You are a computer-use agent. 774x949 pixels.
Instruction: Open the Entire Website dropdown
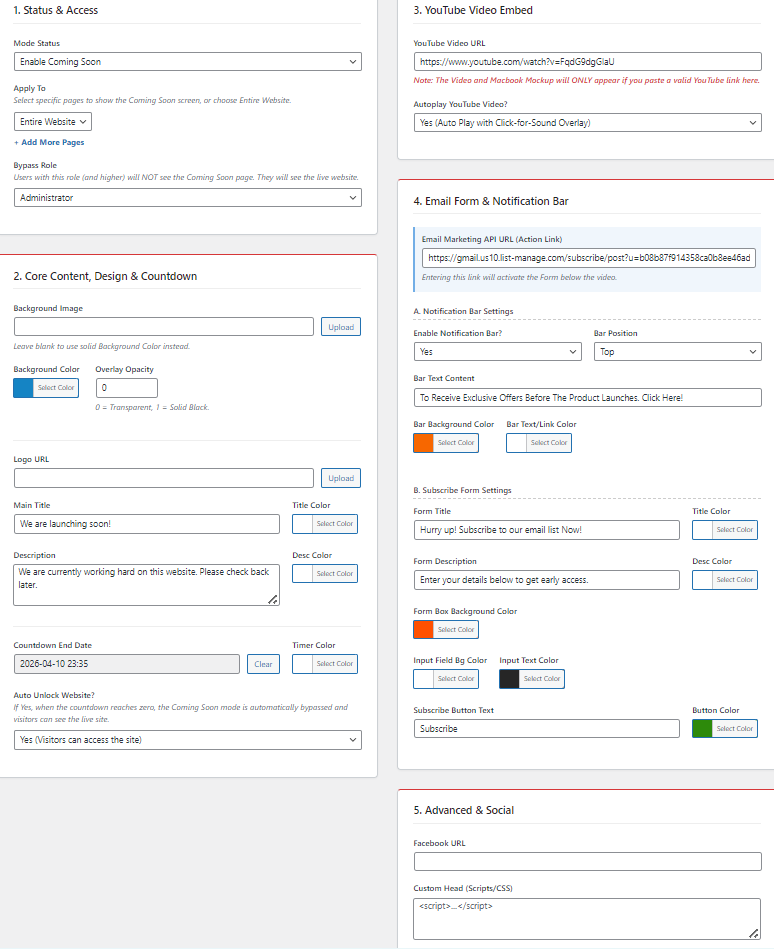point(53,122)
